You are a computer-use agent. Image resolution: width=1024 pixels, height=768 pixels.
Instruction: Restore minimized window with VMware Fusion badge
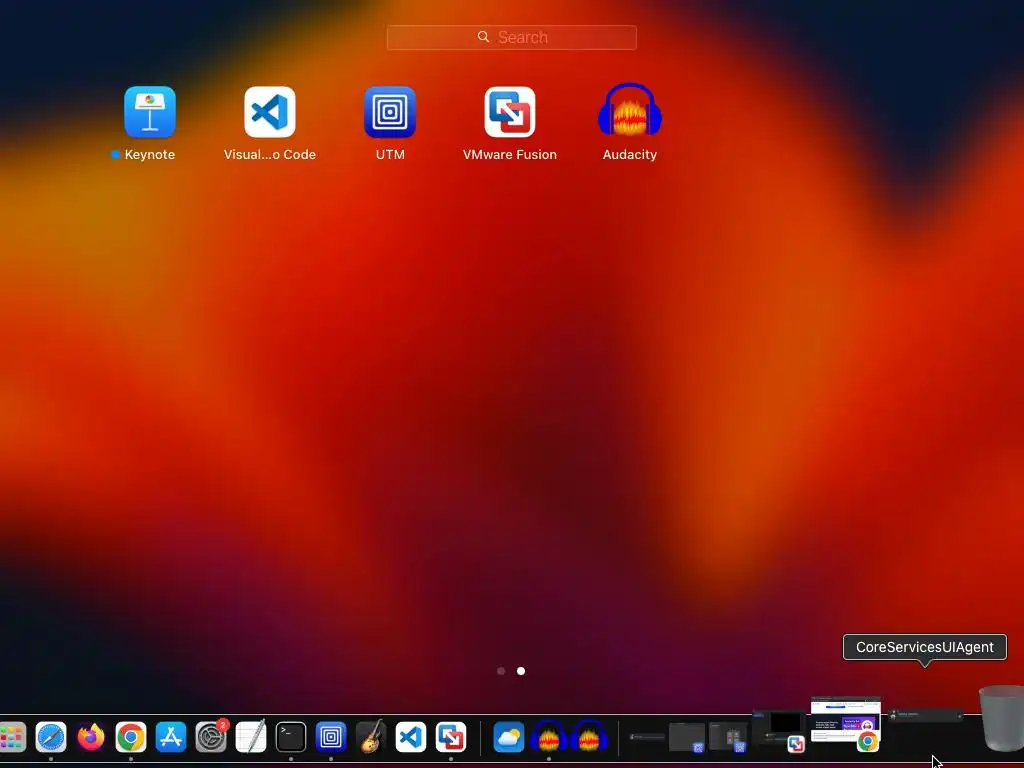click(778, 731)
